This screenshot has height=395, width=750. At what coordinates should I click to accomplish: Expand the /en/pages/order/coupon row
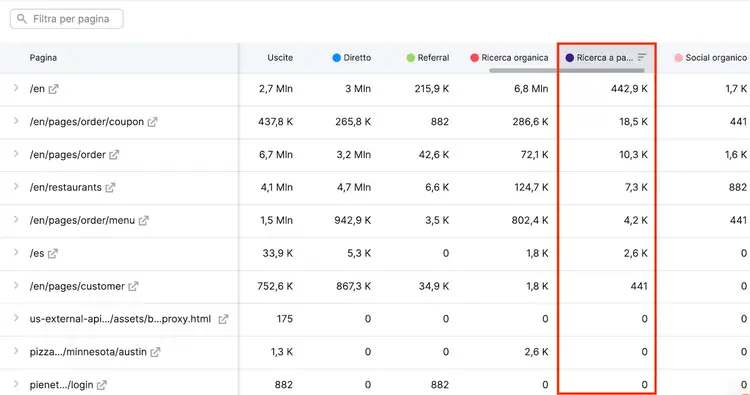(x=16, y=121)
